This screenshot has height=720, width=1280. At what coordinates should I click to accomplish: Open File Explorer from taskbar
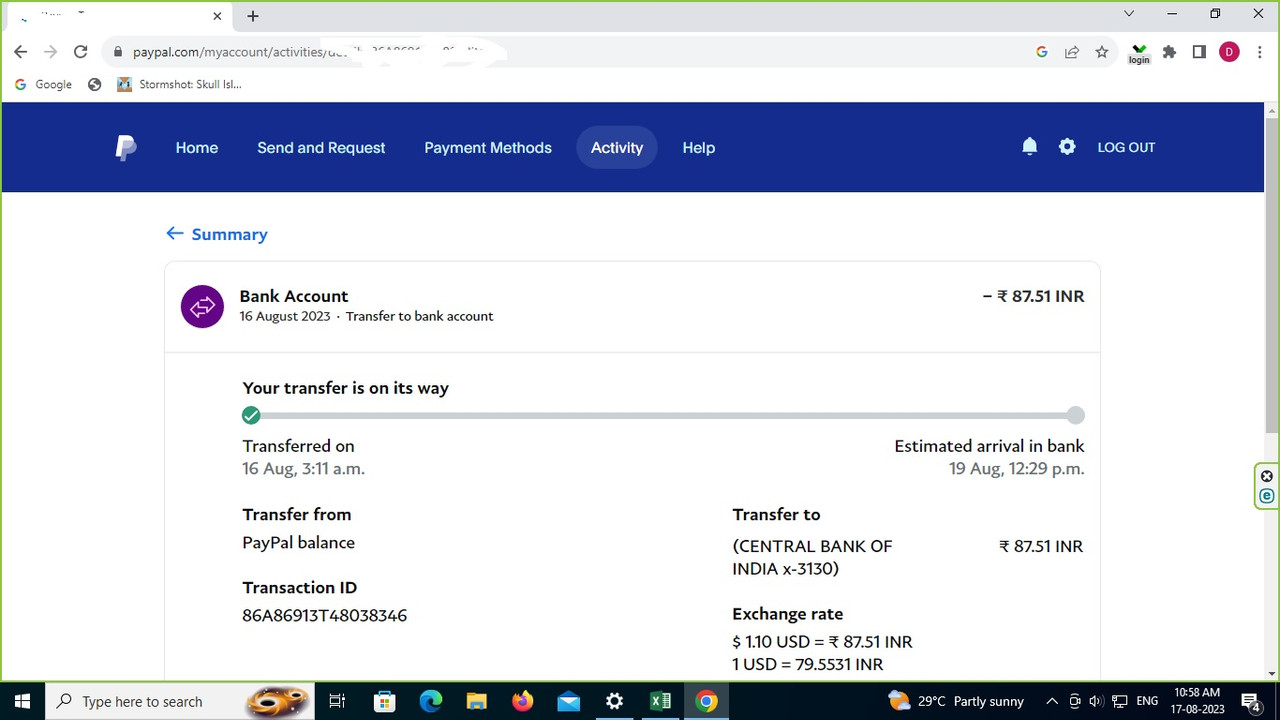(x=476, y=701)
